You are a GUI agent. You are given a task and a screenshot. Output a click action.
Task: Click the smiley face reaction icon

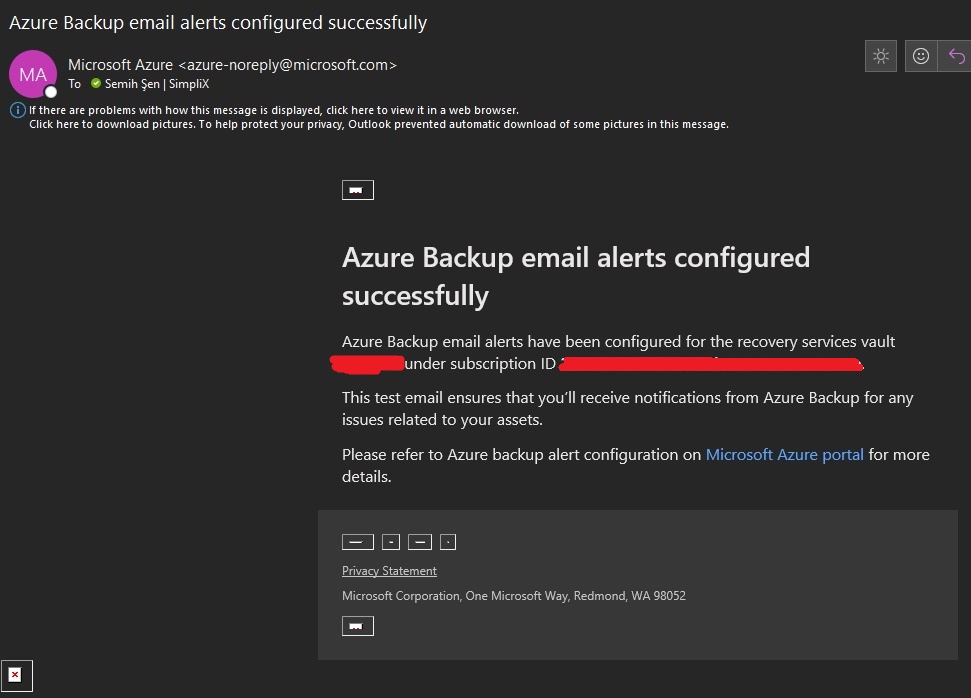pyautogui.click(x=921, y=56)
